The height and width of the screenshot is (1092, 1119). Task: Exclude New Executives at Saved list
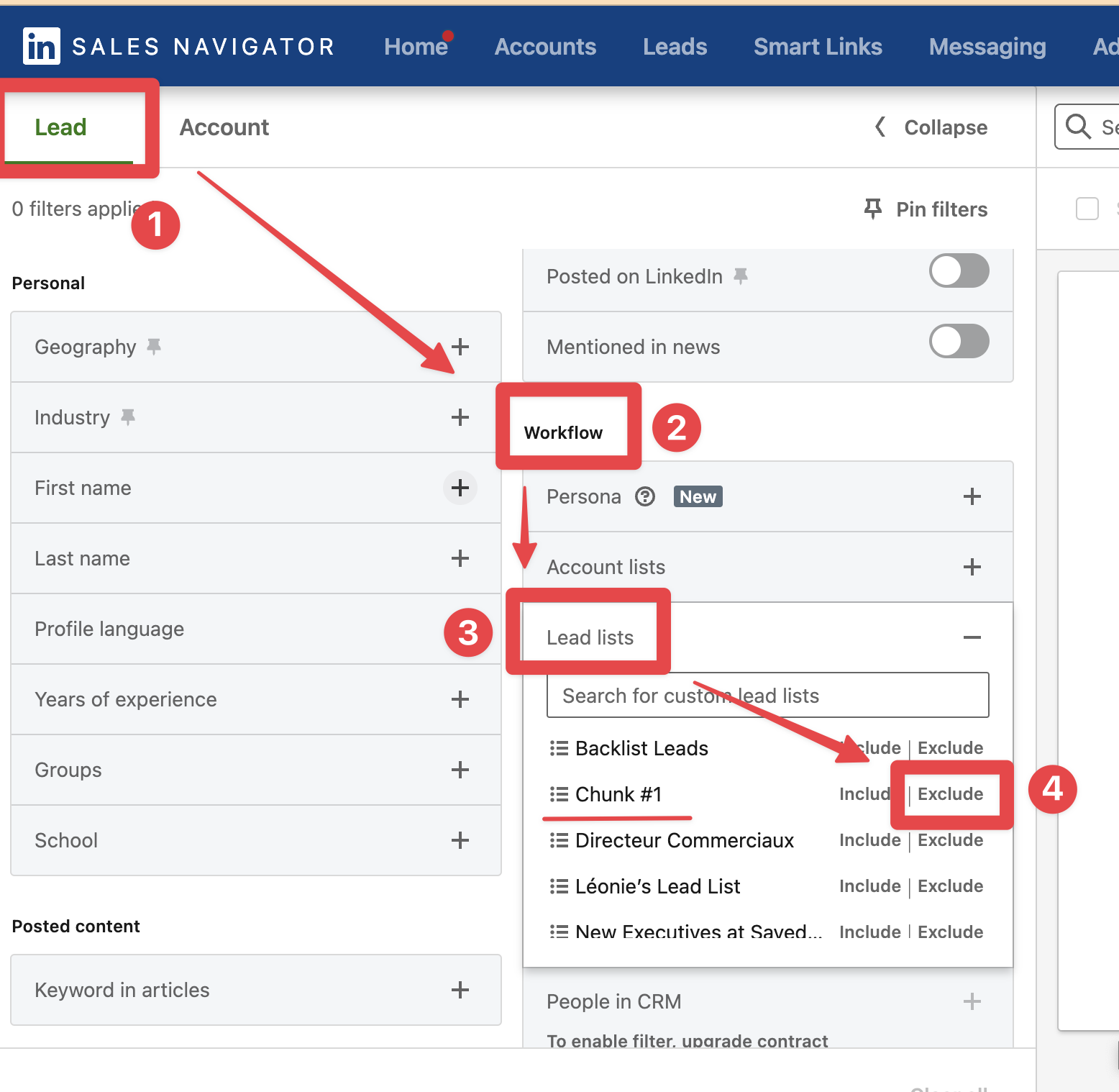coord(950,932)
